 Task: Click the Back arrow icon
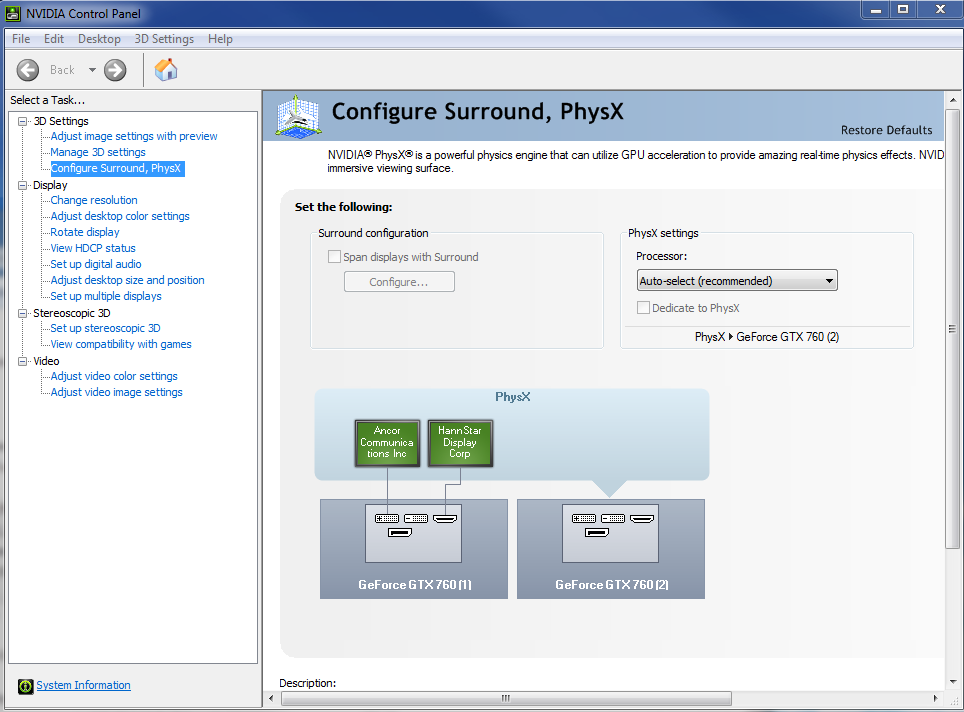[28, 70]
